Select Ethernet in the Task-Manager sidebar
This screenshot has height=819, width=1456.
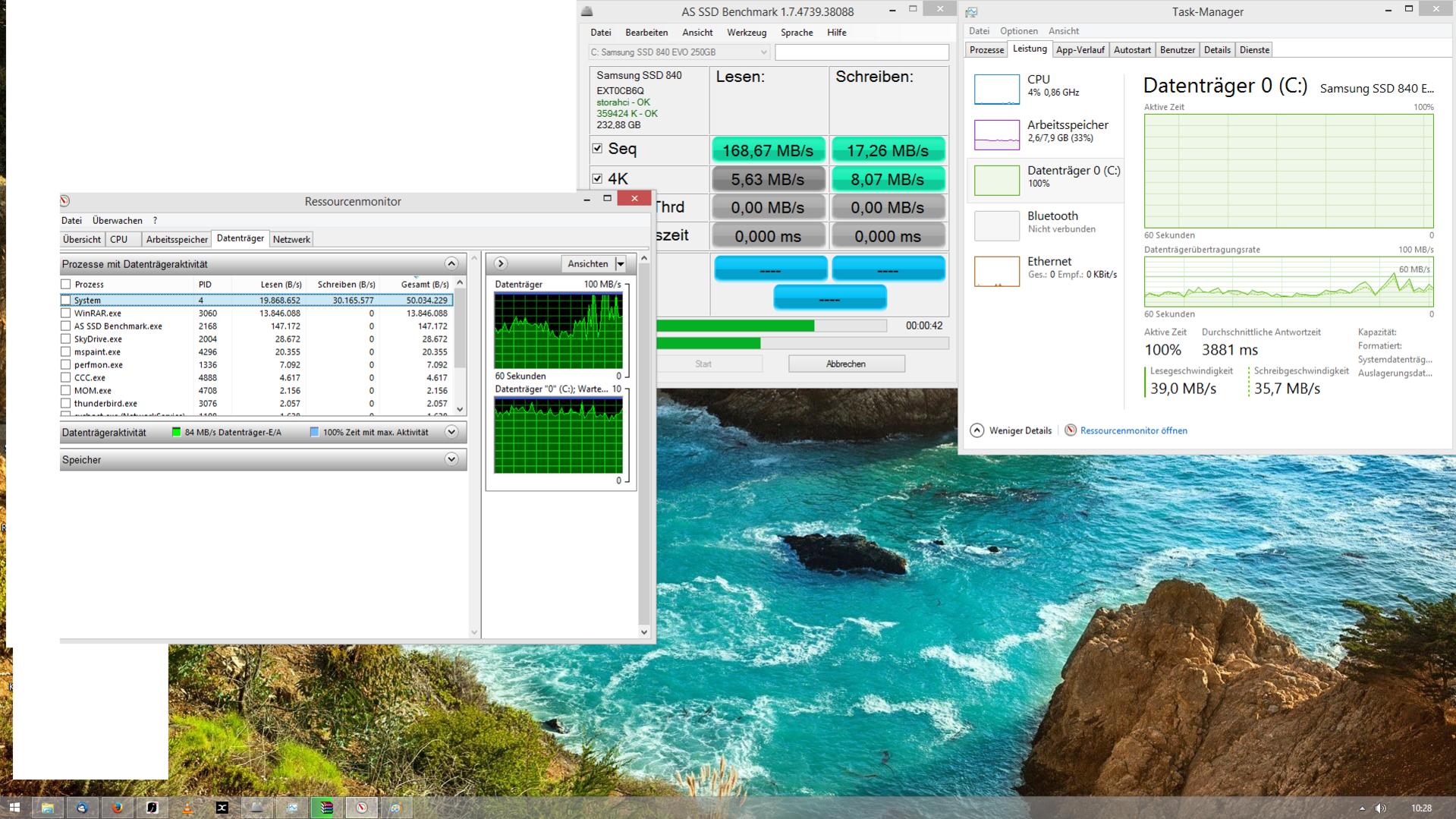pos(1045,271)
